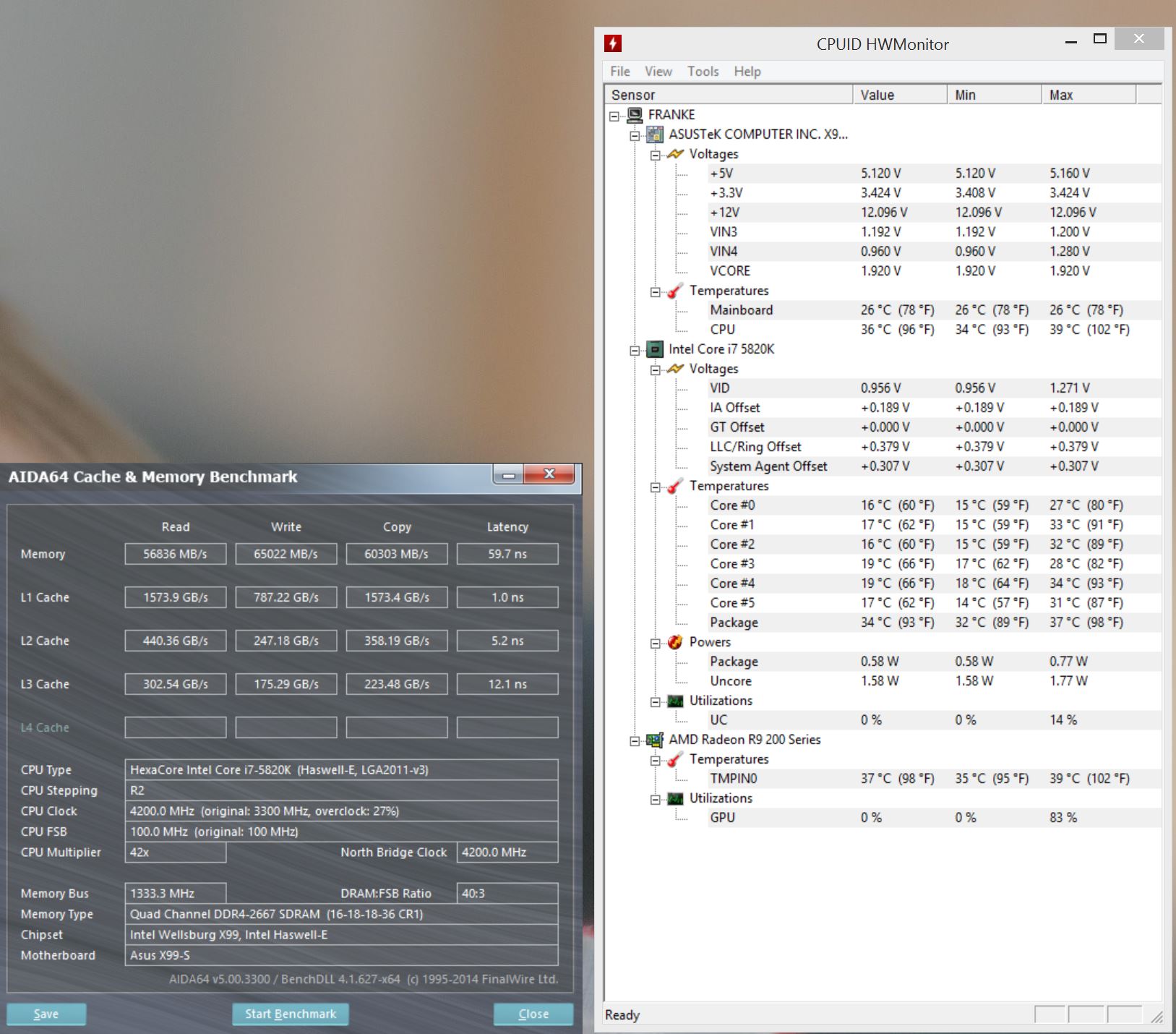The image size is (1176, 1034).
Task: Click the Min column header
Action: [x=995, y=95]
